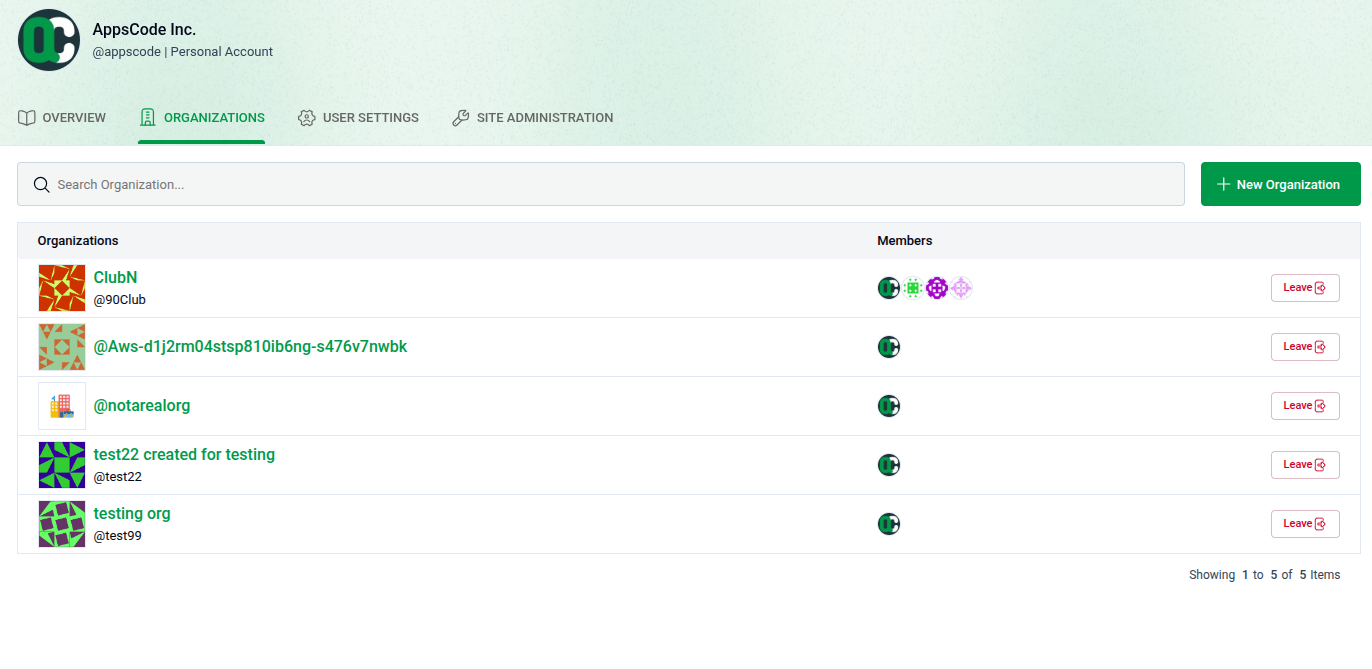Viewport: 1372px width, 669px height.
Task: Click the AppsCode Inc. profile avatar
Action: coord(48,40)
